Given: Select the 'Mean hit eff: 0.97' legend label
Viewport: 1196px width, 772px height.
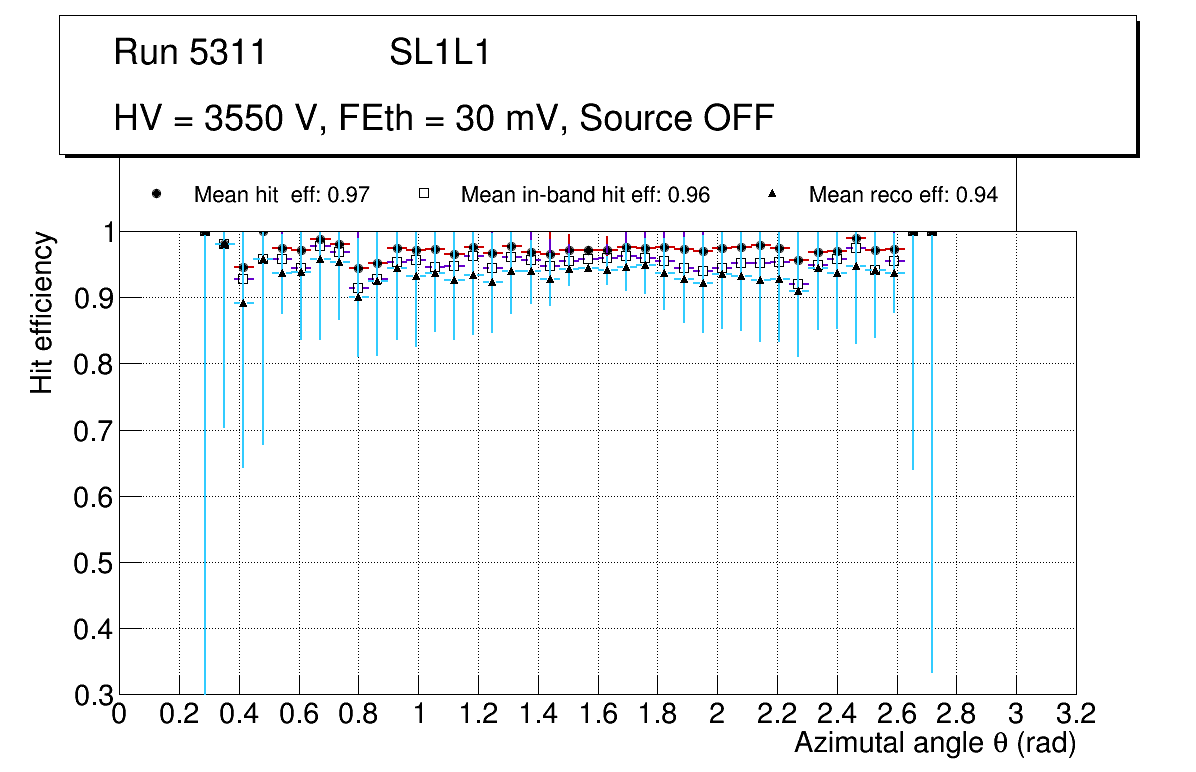Looking at the screenshot, I should pos(282,195).
